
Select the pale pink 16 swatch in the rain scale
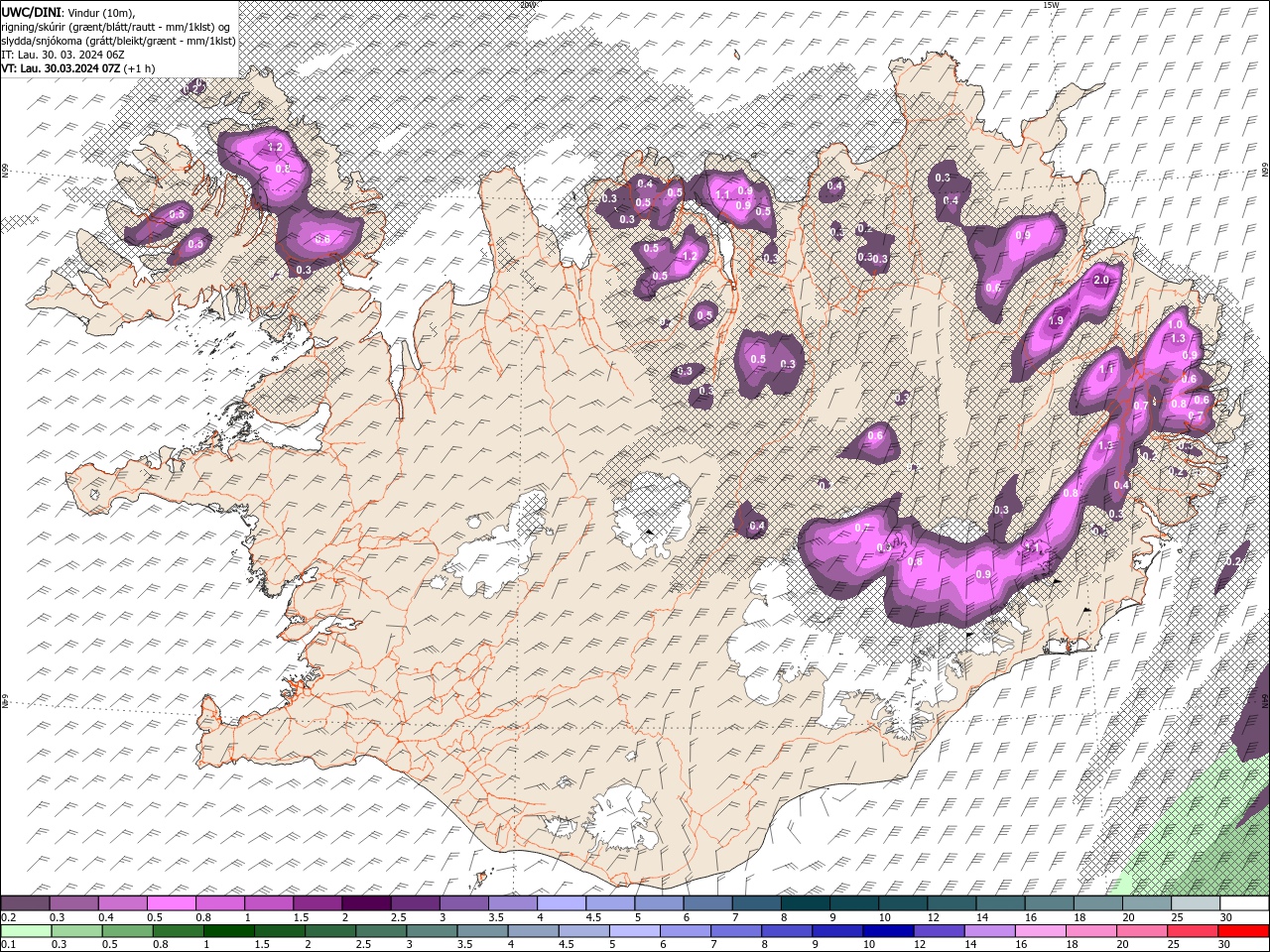(x=1042, y=931)
